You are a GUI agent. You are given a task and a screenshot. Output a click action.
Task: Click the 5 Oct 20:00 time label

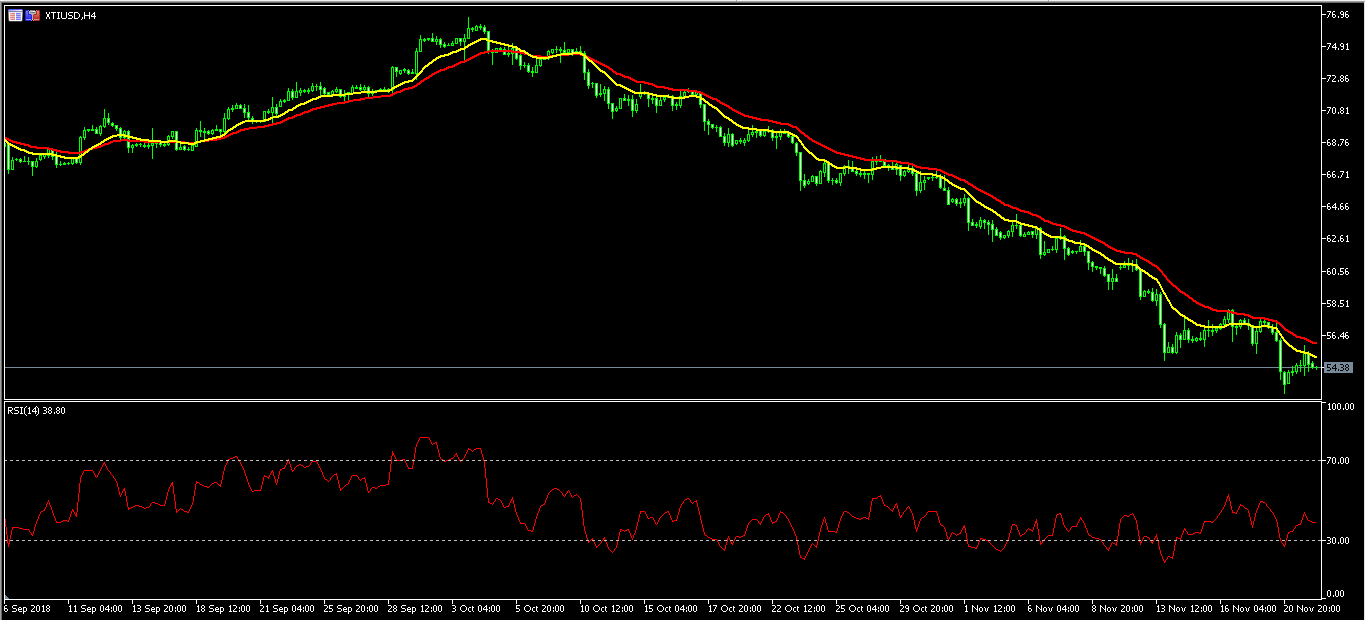(542, 608)
